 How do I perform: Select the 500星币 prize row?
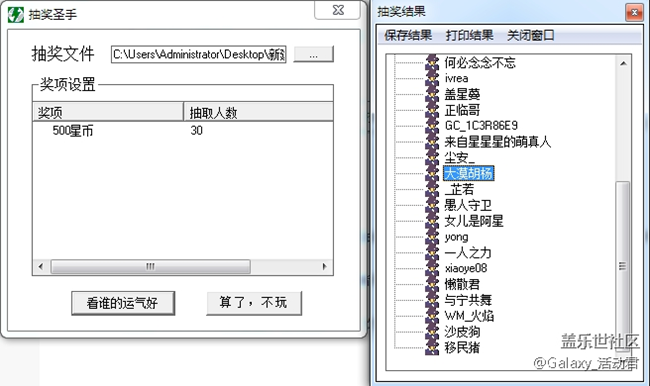pos(183,131)
